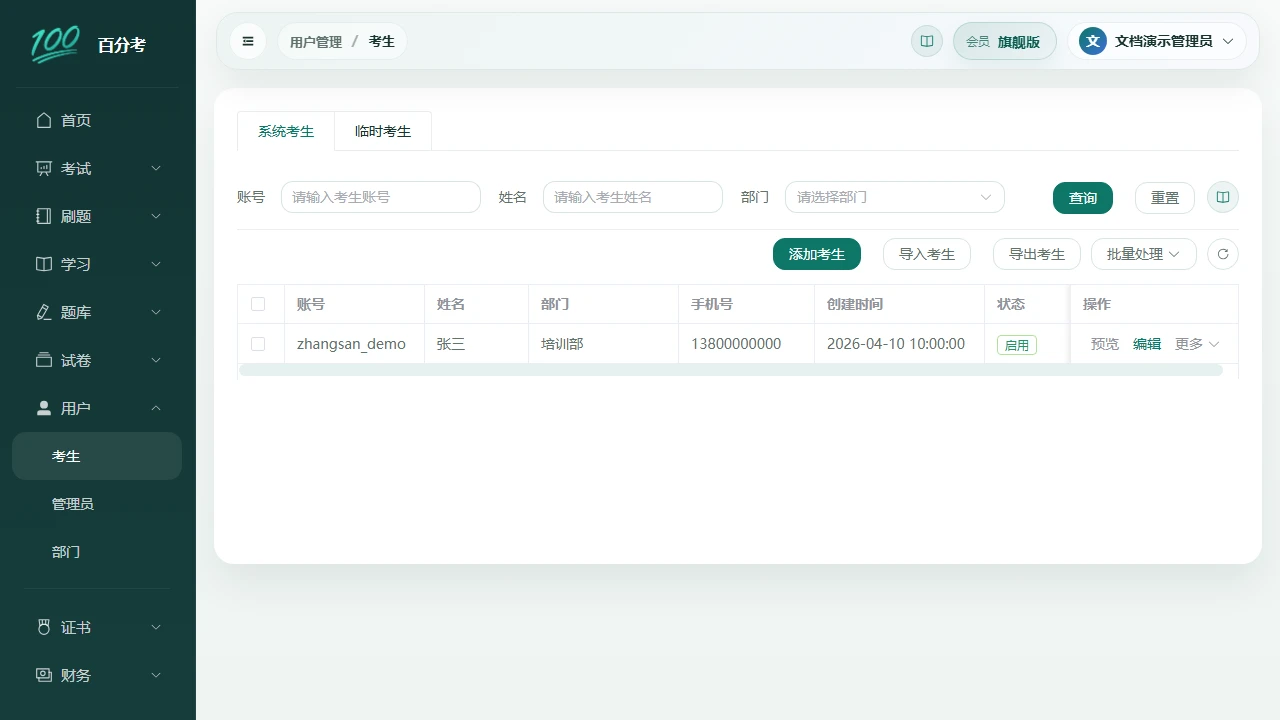Click the practice icon beside 刷题
Viewport: 1280px width, 720px height.
43,216
